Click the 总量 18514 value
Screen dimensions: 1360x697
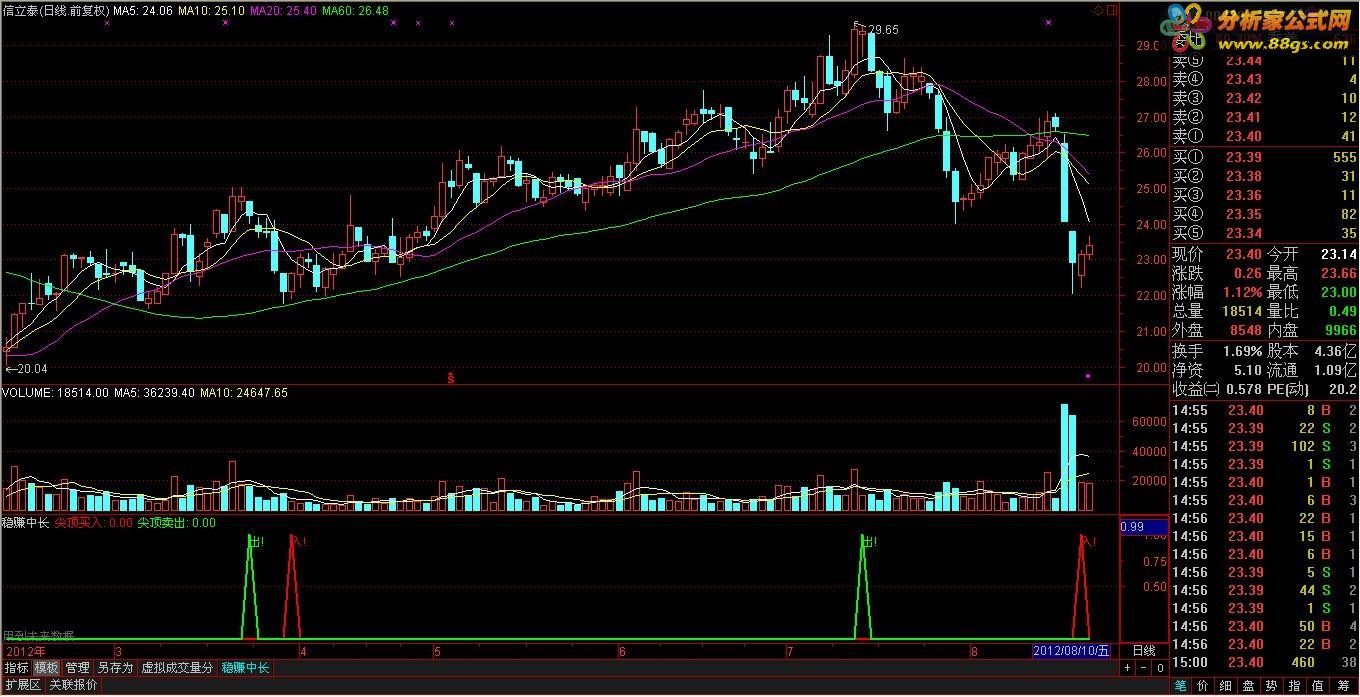pos(1242,311)
